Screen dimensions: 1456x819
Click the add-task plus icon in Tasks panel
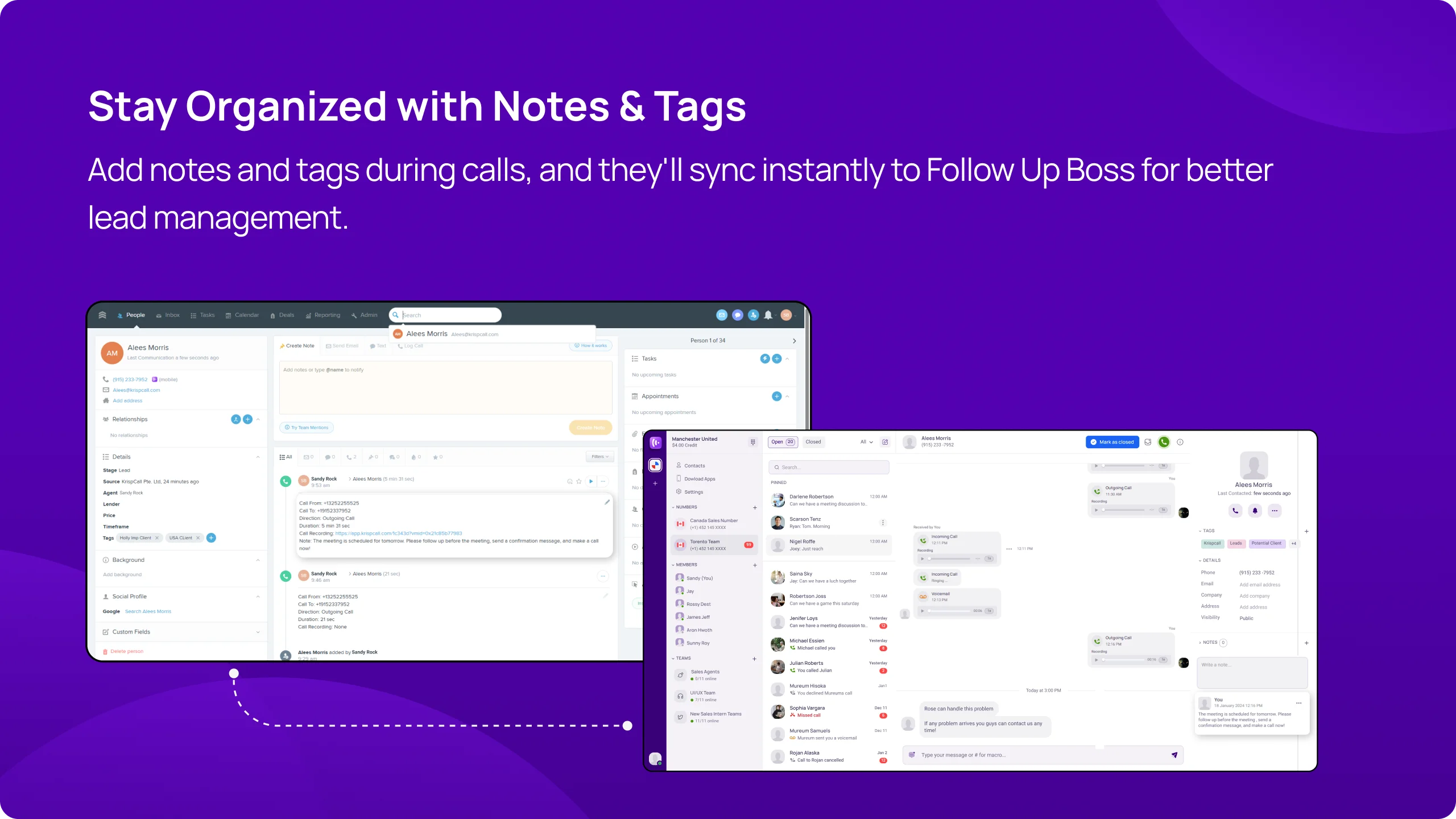tap(776, 359)
